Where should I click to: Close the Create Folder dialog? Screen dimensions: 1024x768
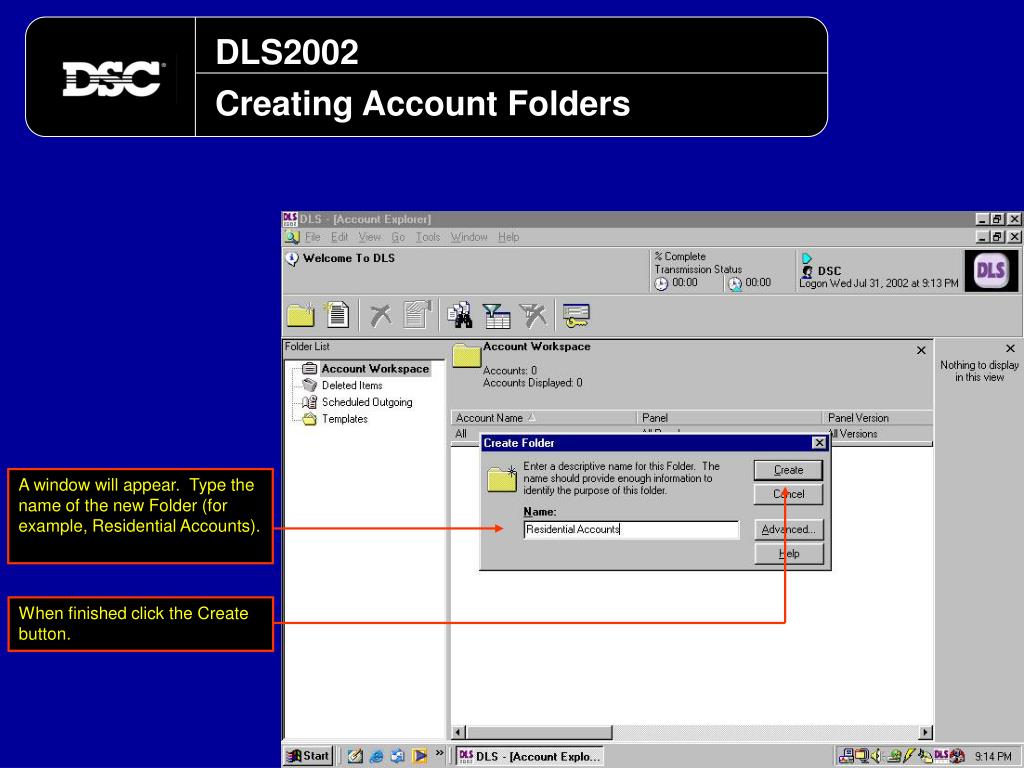pyautogui.click(x=819, y=443)
